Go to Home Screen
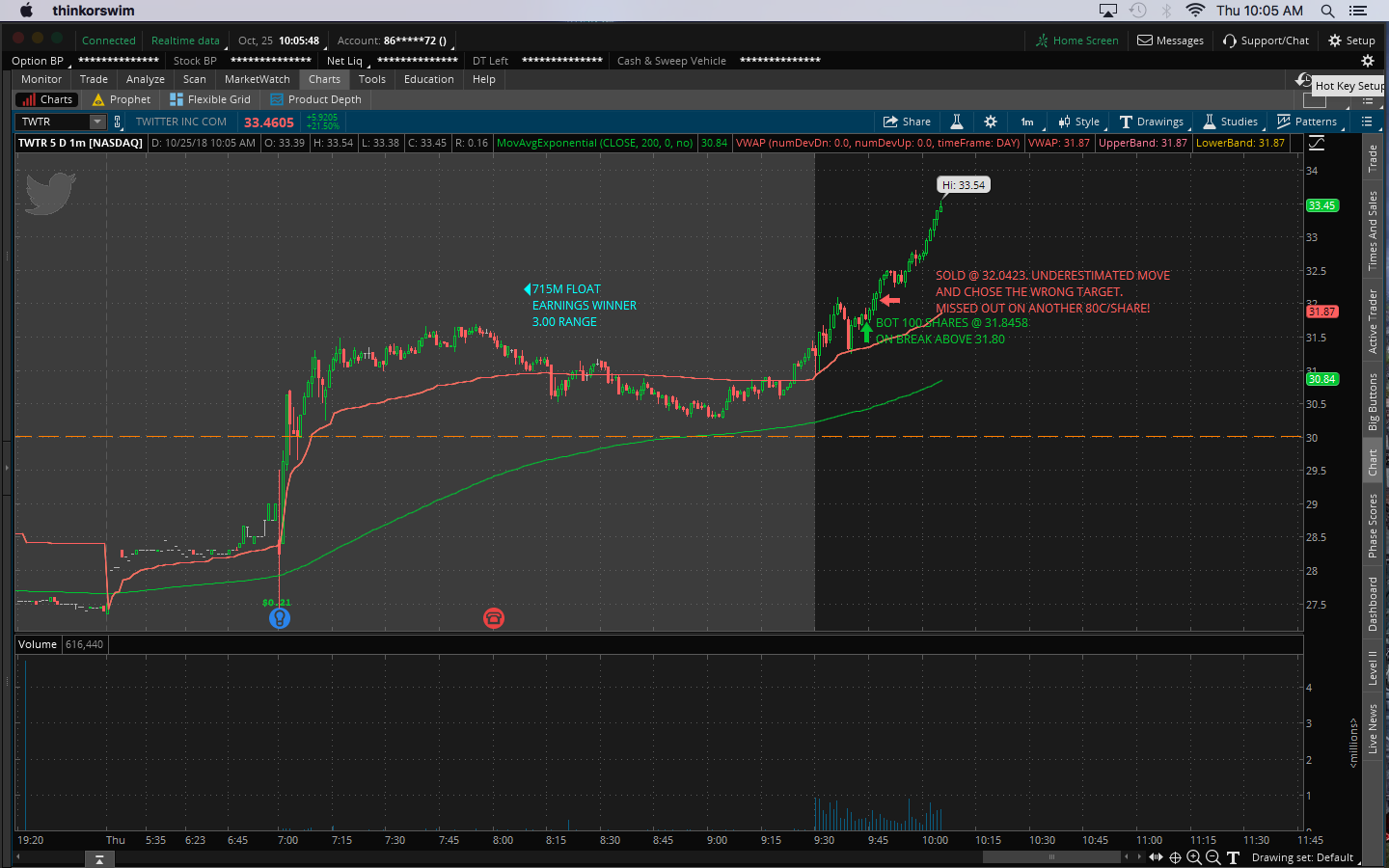Viewport: 1389px width, 868px height. tap(1077, 41)
